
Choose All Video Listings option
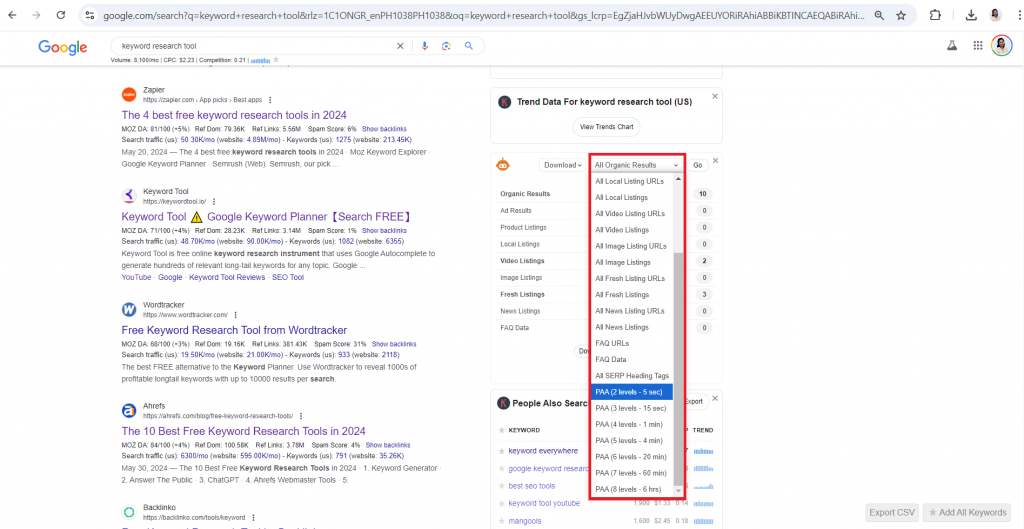click(x=632, y=230)
